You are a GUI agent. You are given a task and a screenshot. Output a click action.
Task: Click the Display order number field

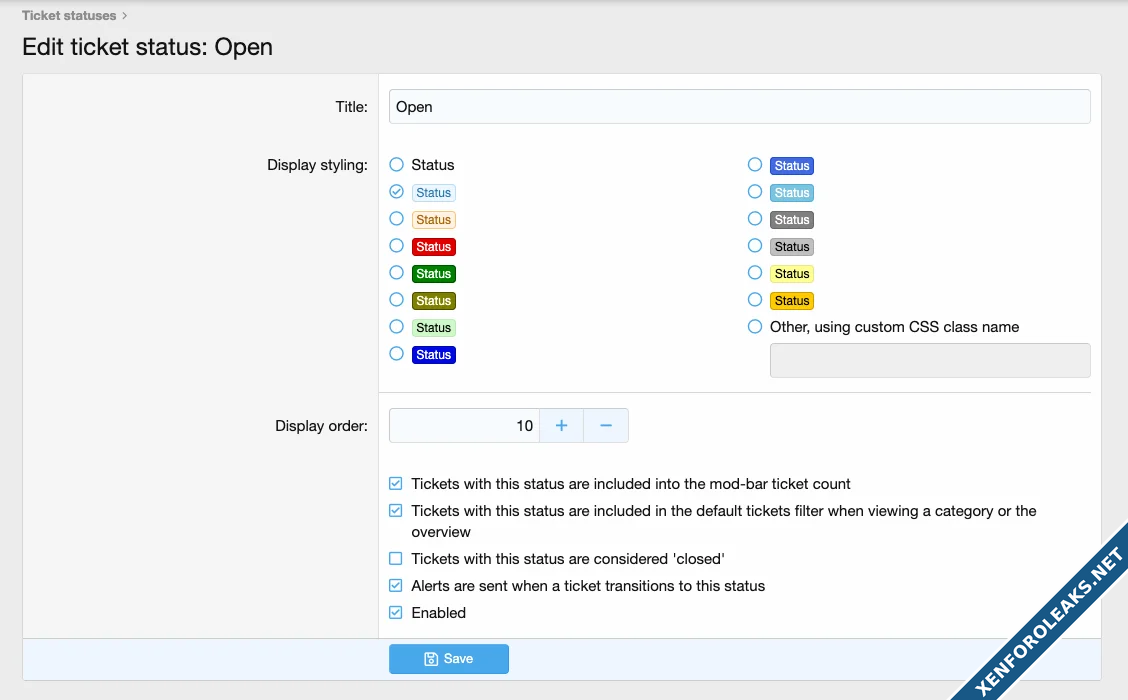click(464, 426)
